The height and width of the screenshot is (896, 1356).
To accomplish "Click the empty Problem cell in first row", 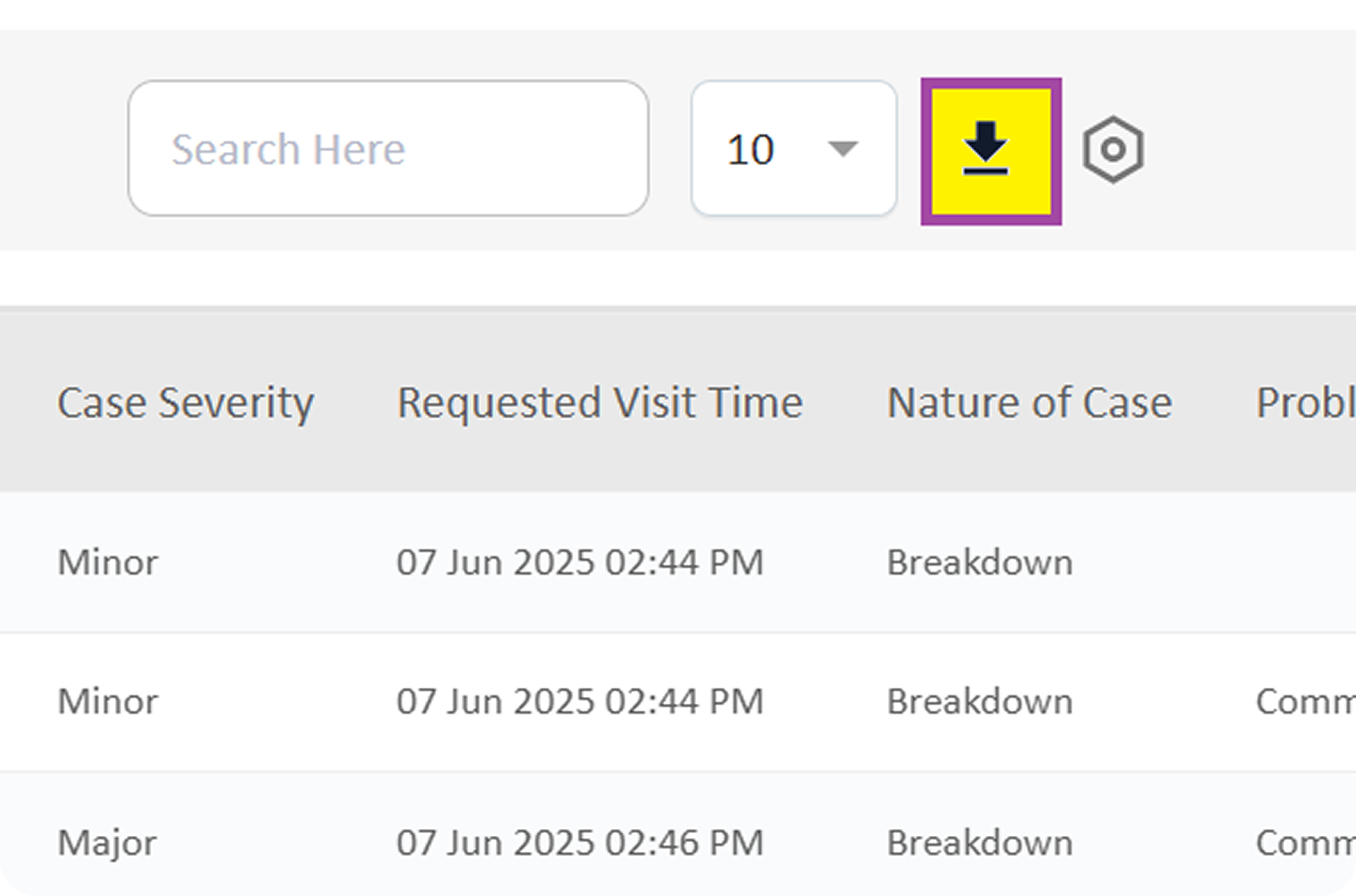I will point(1305,562).
